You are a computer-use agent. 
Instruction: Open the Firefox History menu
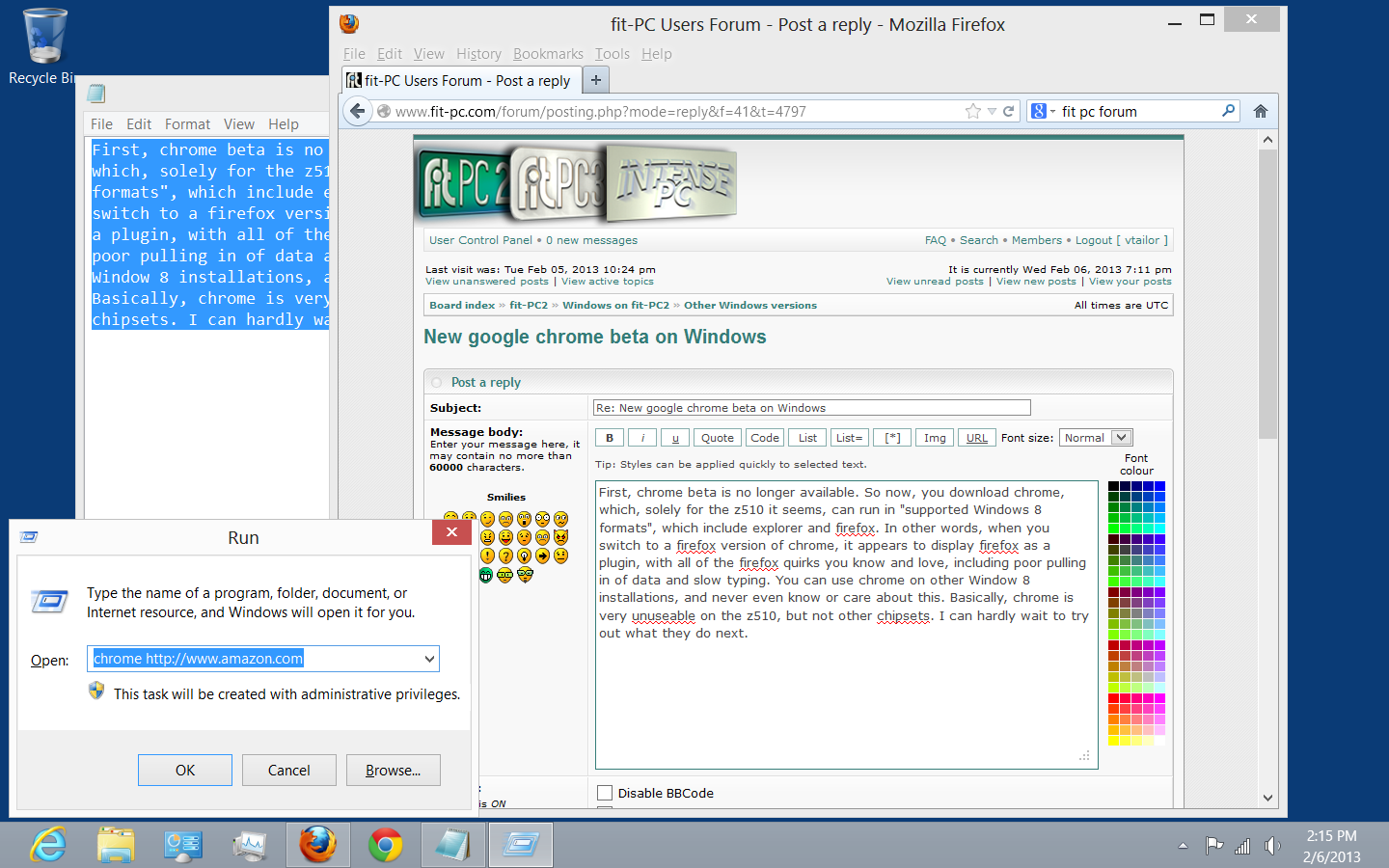(x=478, y=54)
